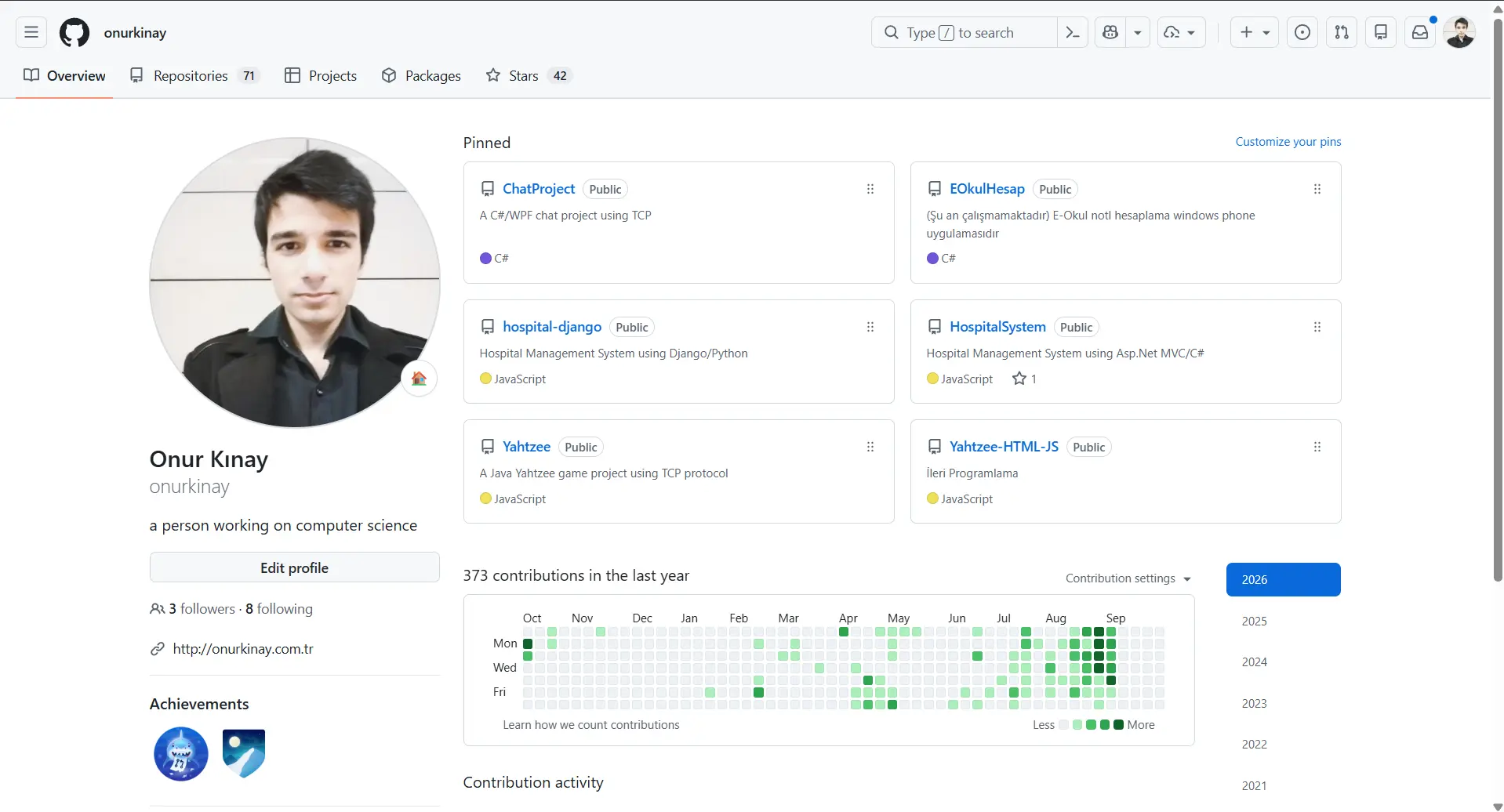Open the Achievements heading link
Viewport: 1504px width, 812px height.
pos(199,704)
